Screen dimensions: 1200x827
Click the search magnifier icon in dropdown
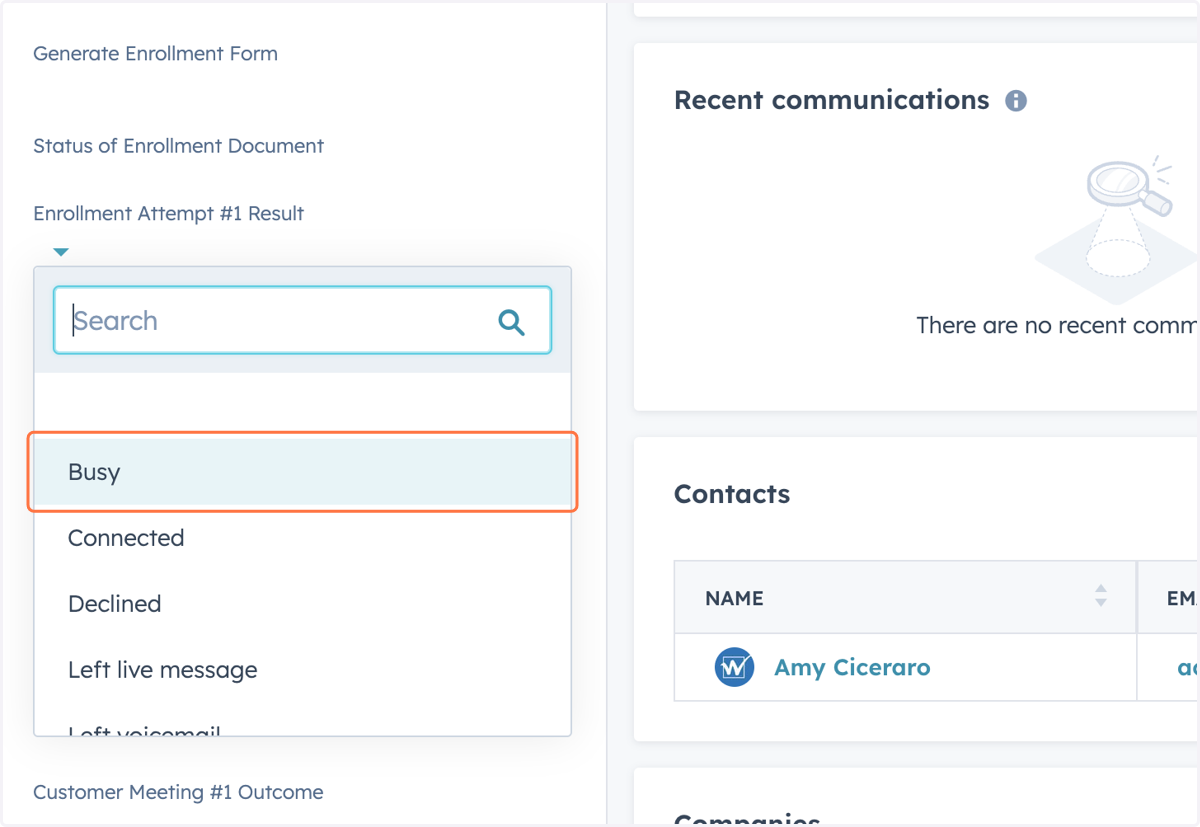tap(511, 322)
